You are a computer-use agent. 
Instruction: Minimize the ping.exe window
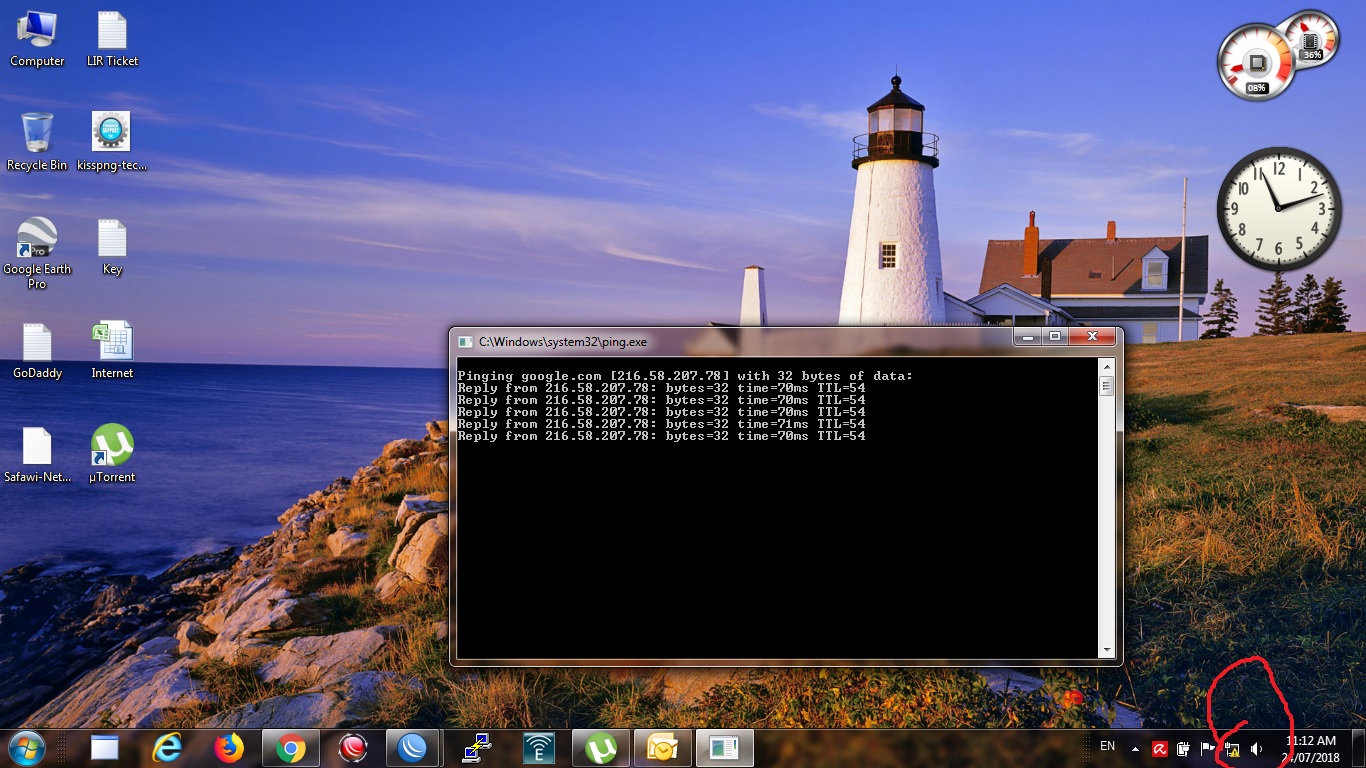(x=1028, y=337)
